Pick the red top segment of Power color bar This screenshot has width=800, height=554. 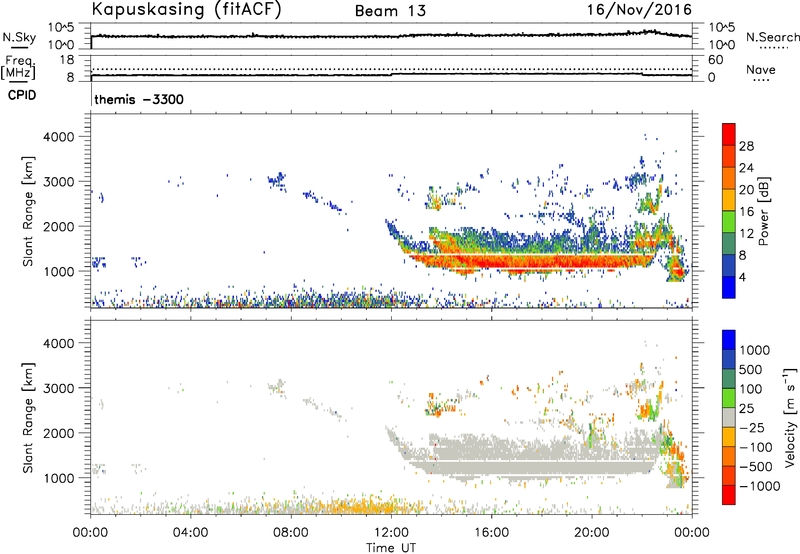[x=729, y=134]
